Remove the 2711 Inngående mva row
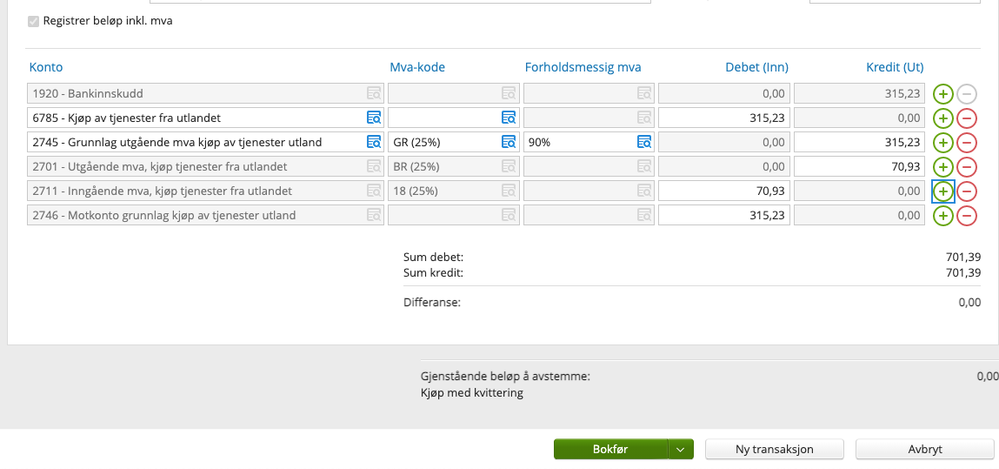The width and height of the screenshot is (999, 469). click(x=967, y=191)
